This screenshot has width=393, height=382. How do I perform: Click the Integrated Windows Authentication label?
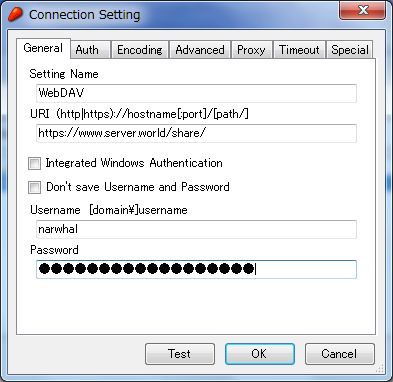(134, 163)
